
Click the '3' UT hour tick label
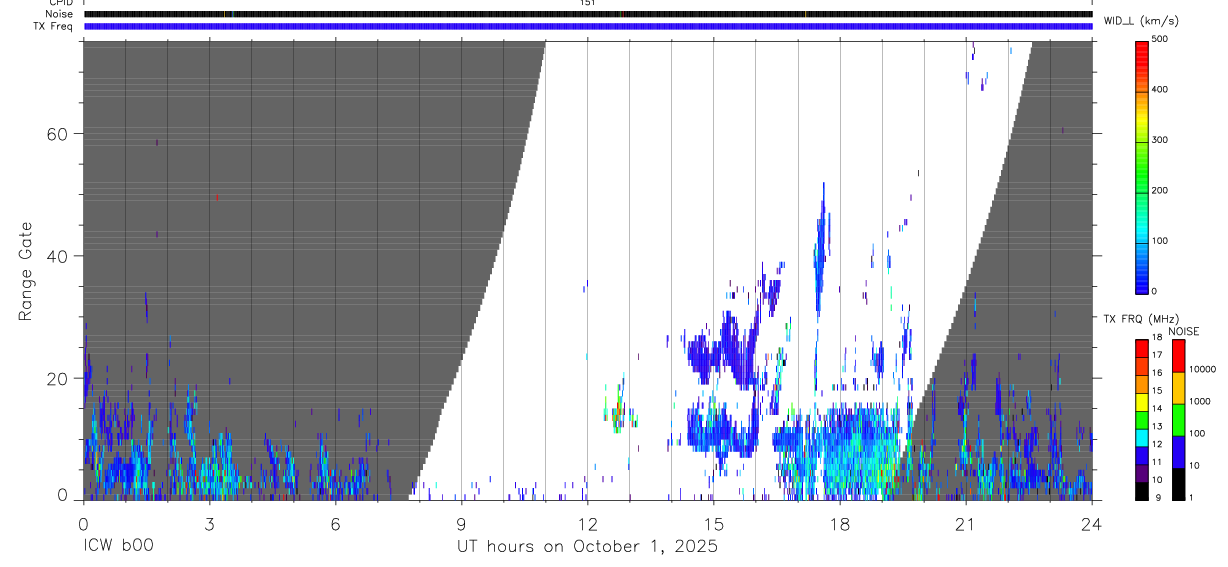coord(209,523)
